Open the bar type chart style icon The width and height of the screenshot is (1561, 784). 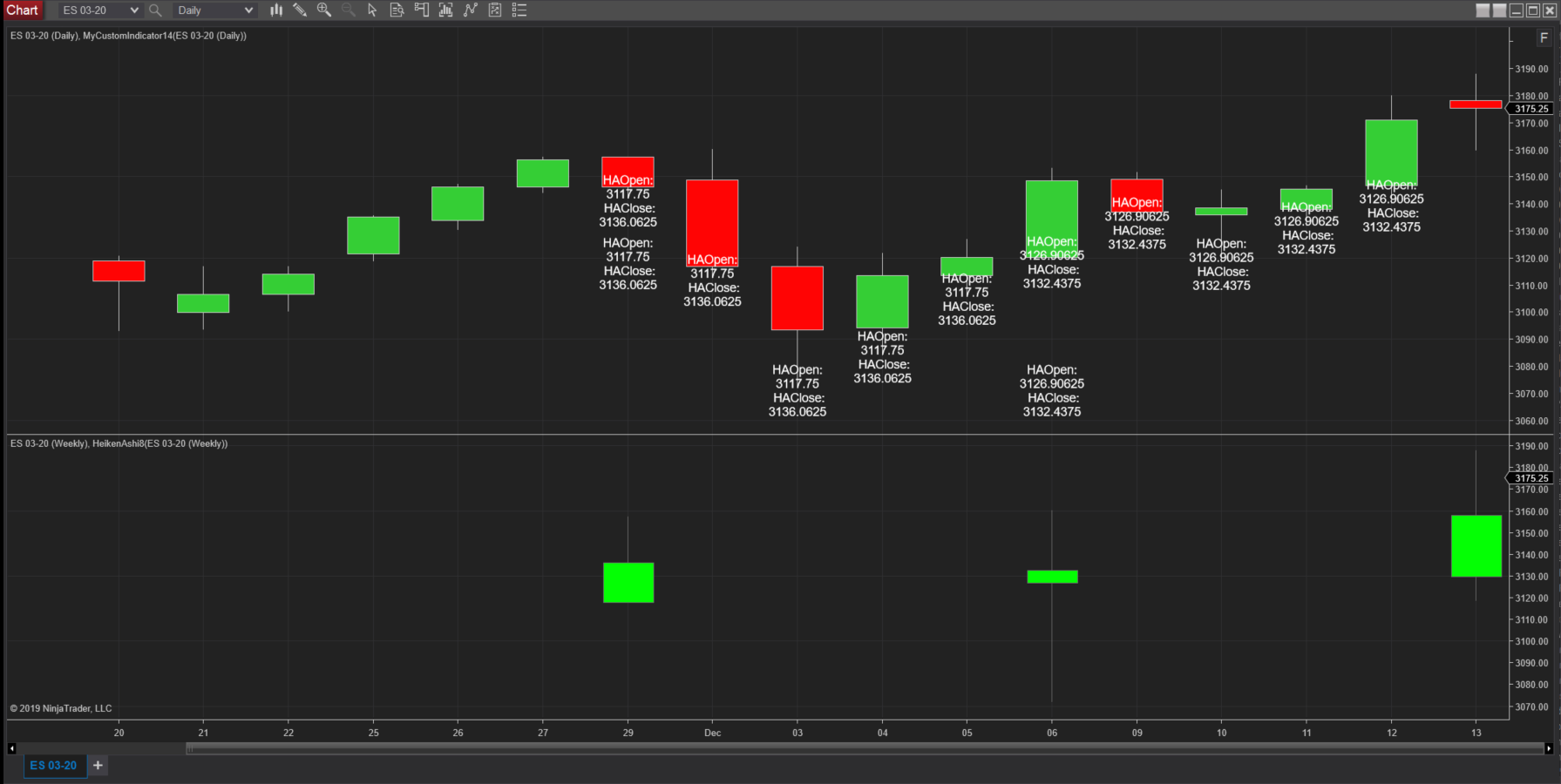click(276, 10)
